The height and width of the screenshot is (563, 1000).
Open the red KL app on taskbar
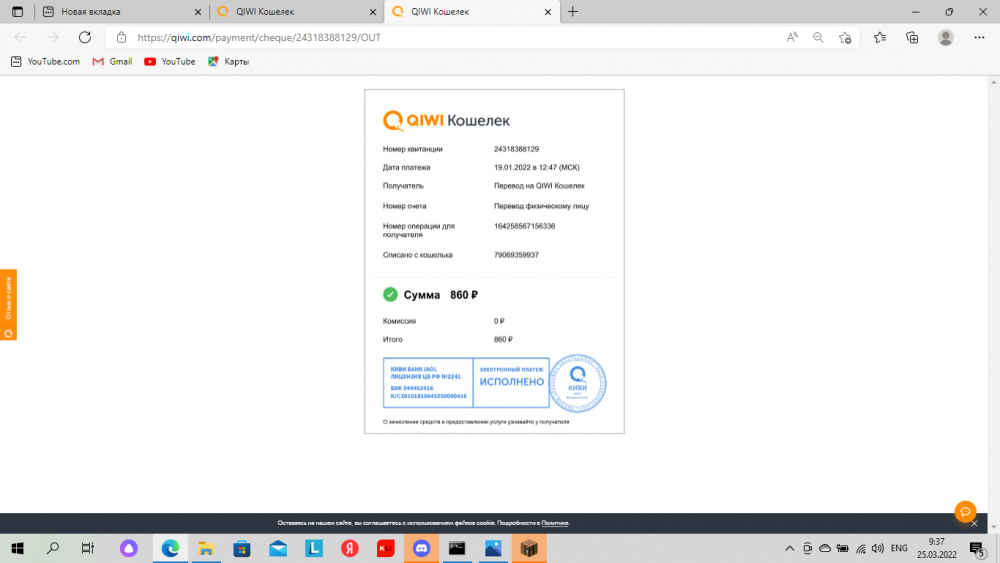coord(386,548)
